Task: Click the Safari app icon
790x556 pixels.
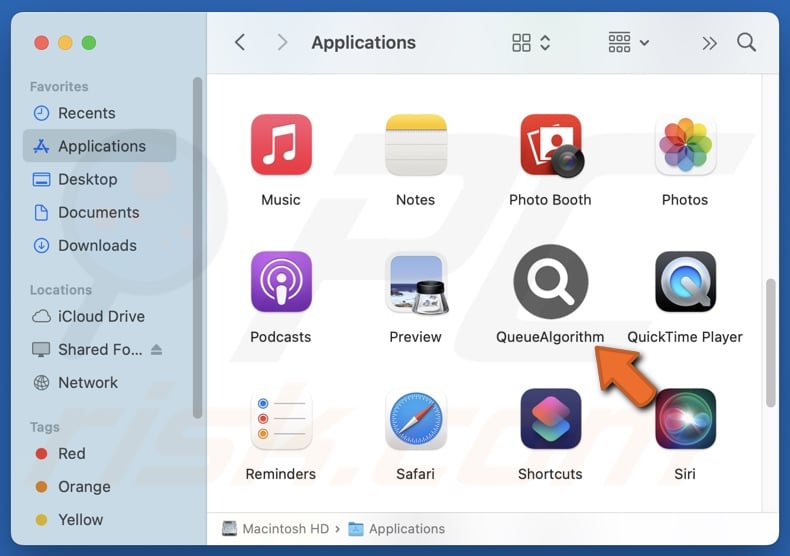Action: 416,419
